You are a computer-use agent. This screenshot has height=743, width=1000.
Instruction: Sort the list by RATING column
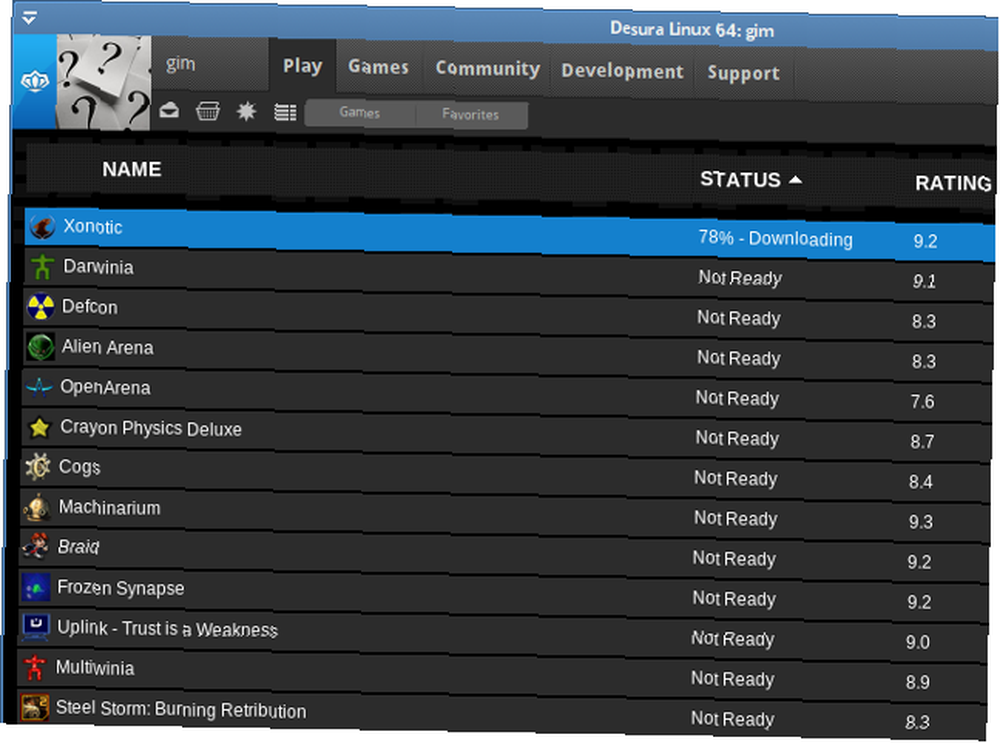pyautogui.click(x=953, y=184)
